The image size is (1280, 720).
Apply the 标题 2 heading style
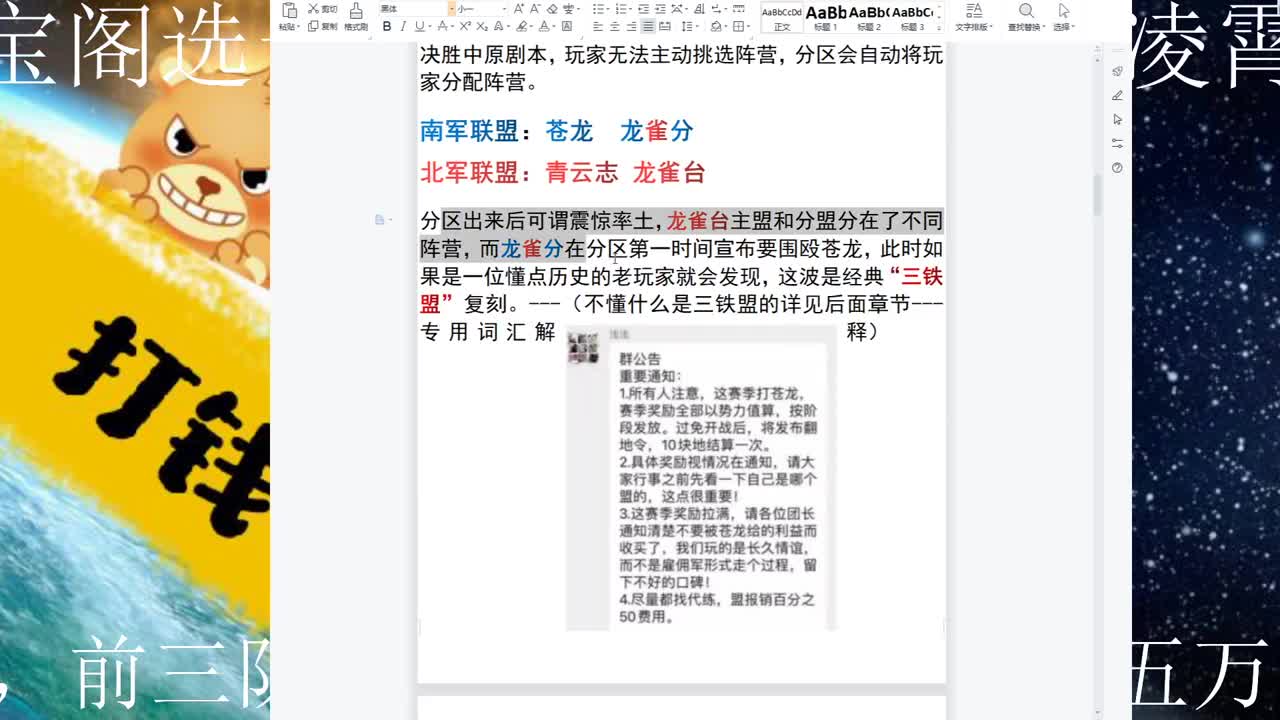click(869, 17)
